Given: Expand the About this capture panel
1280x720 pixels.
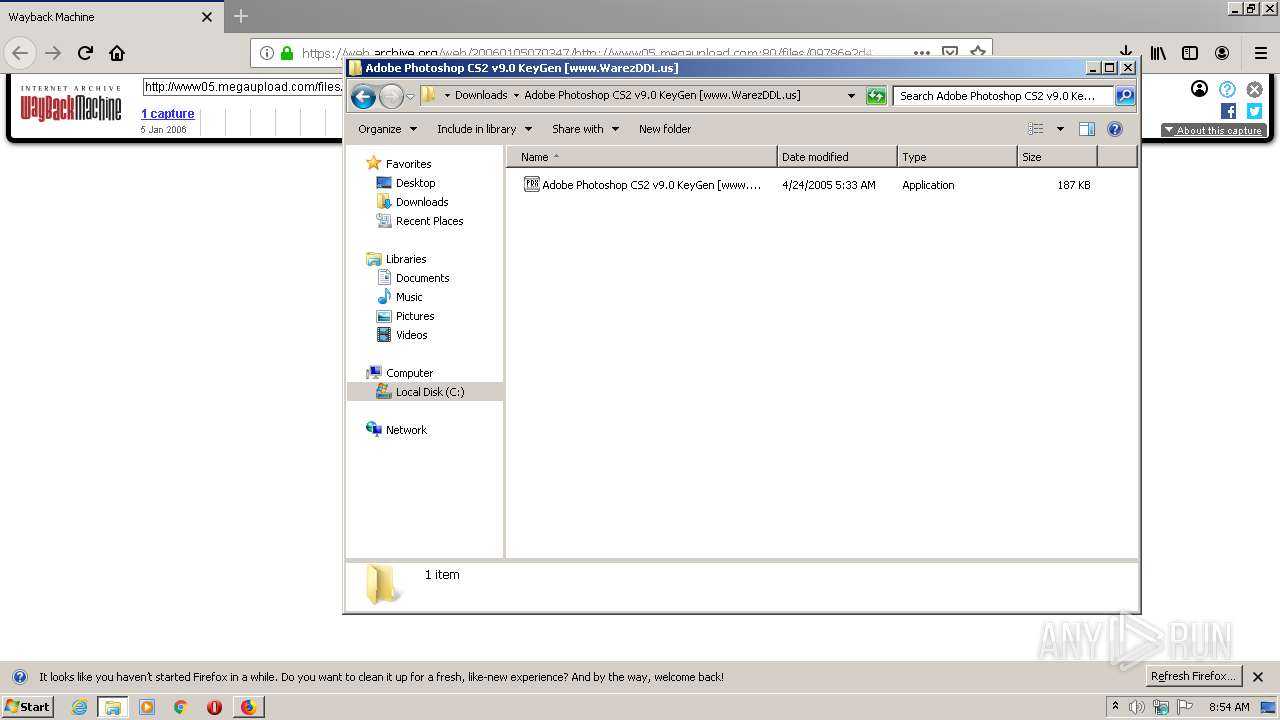Looking at the screenshot, I should click(x=1213, y=130).
